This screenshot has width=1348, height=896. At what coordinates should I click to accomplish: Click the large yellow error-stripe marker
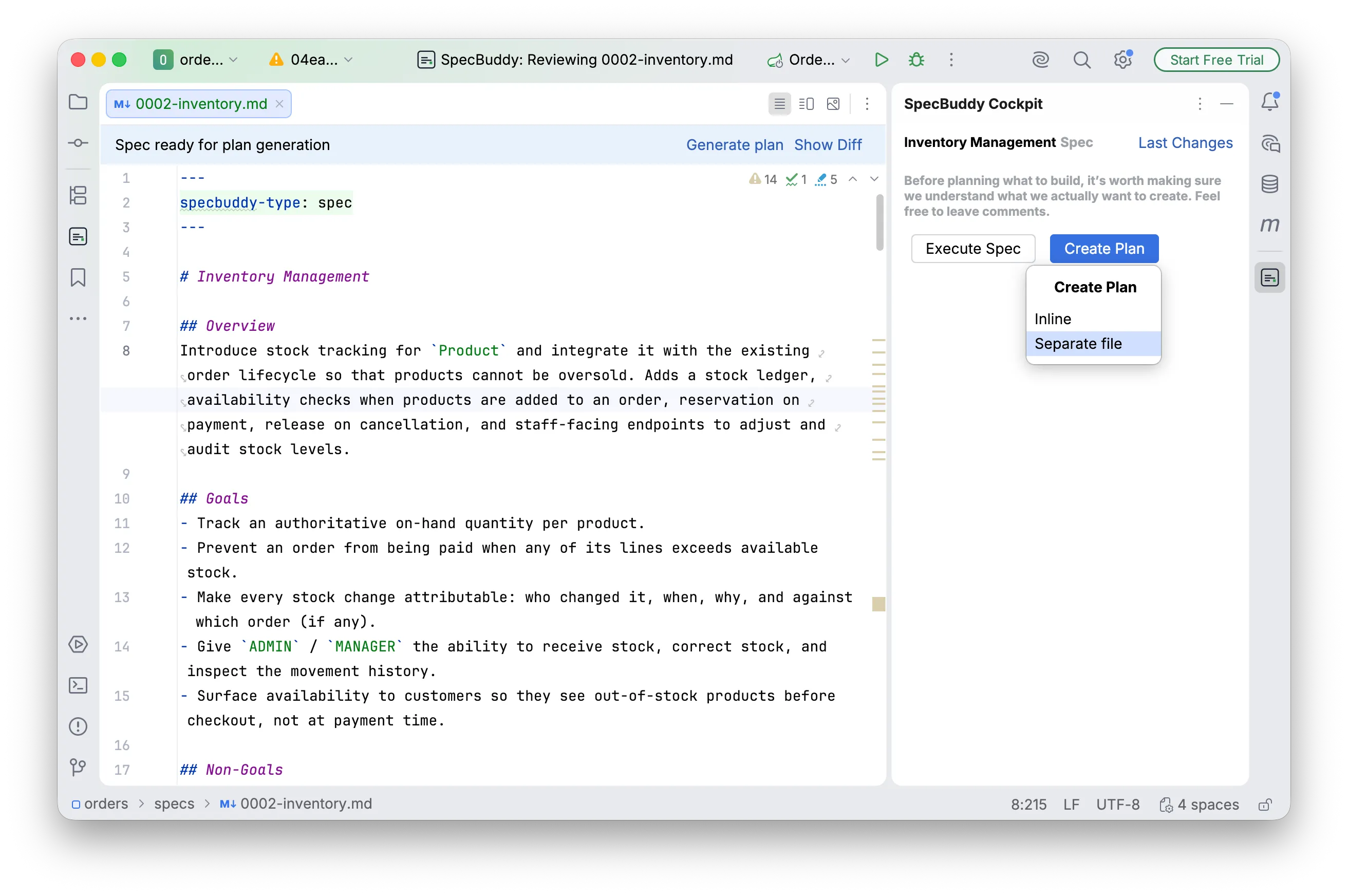click(878, 604)
